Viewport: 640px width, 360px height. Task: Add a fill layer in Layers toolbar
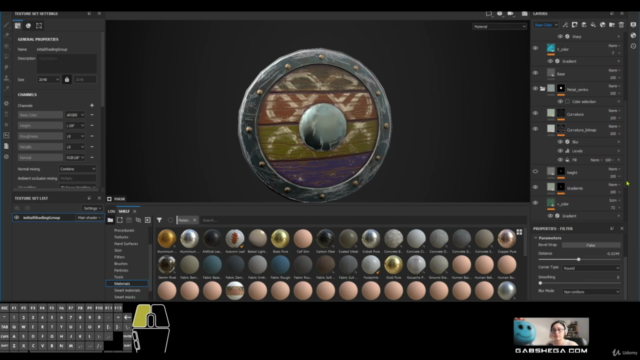593,25
